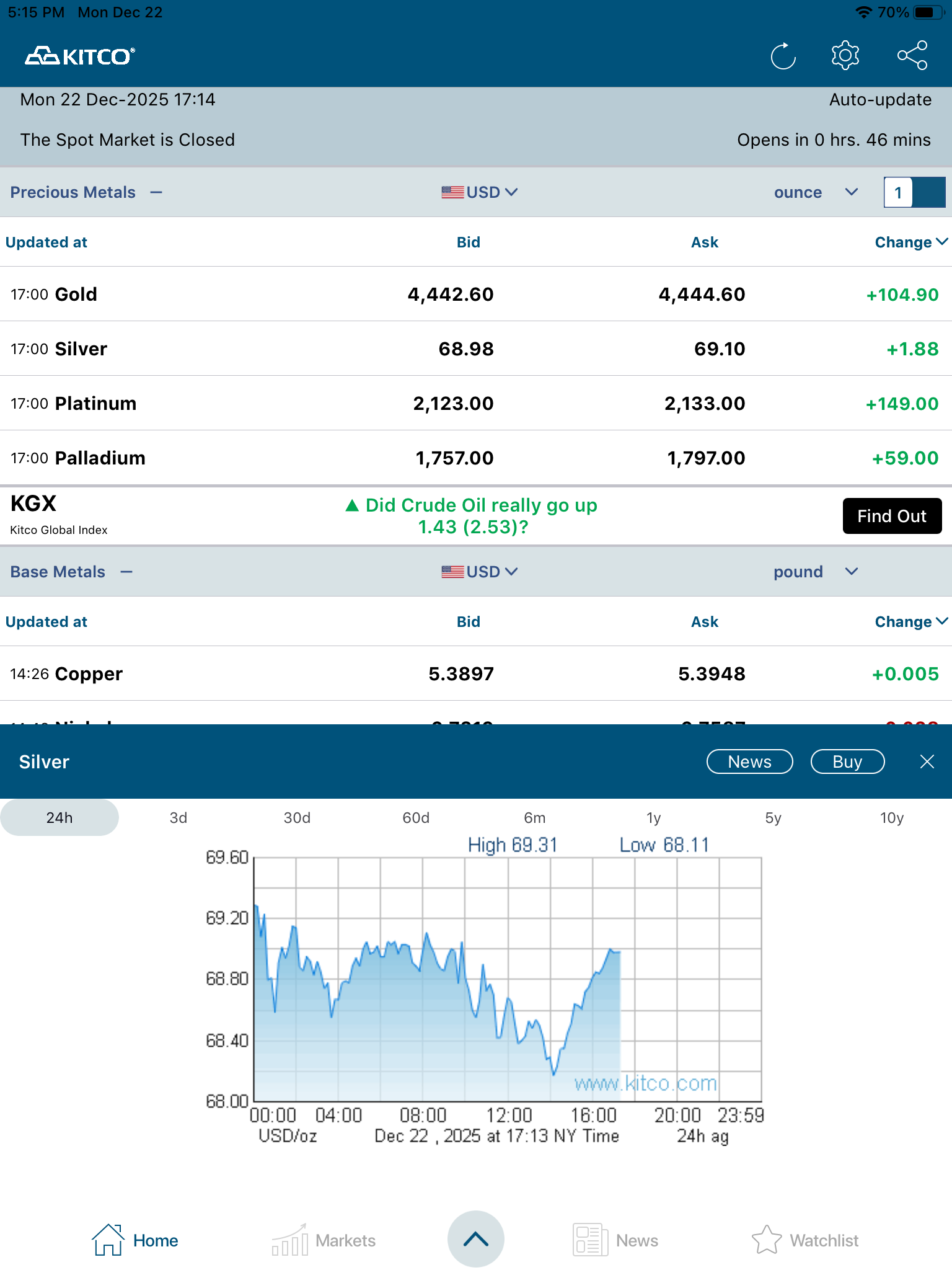Switch to the Watchlist tab label

click(824, 1240)
